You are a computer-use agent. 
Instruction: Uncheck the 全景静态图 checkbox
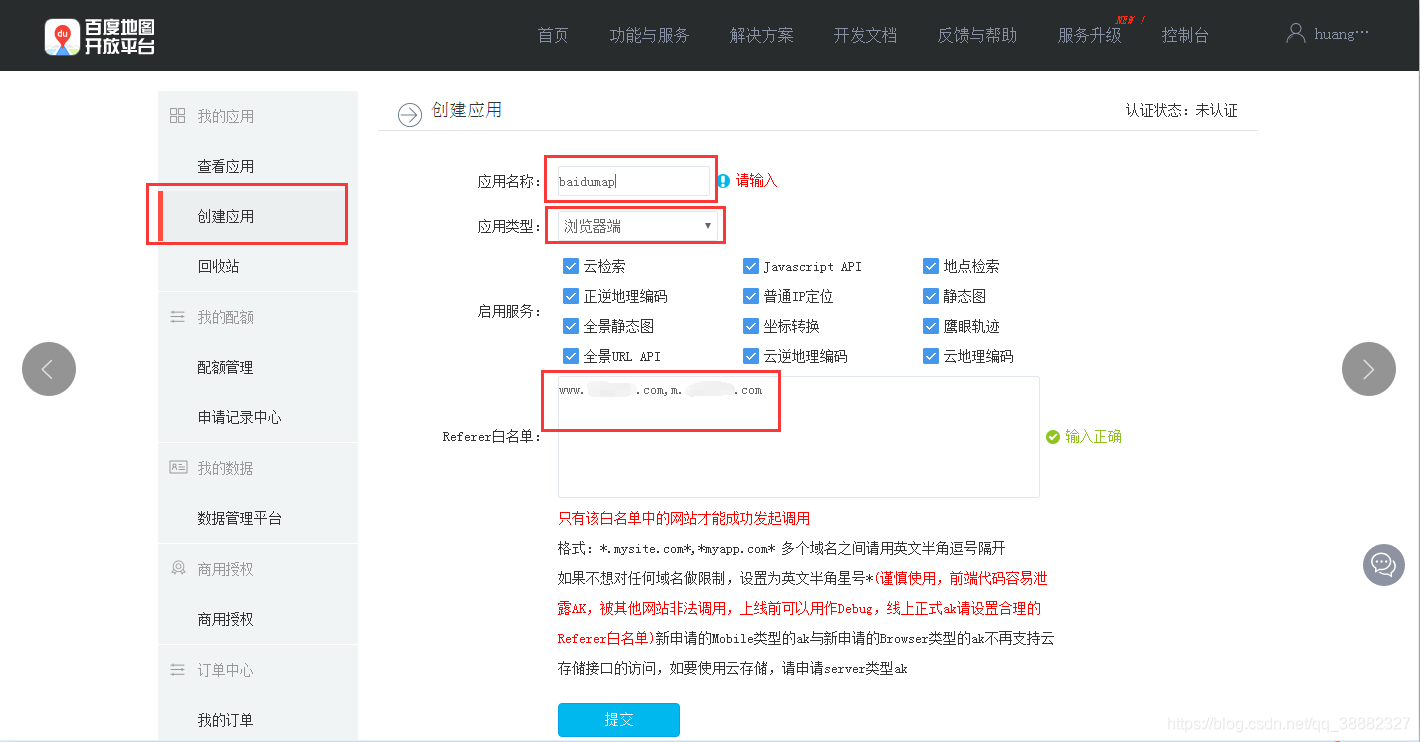(571, 326)
